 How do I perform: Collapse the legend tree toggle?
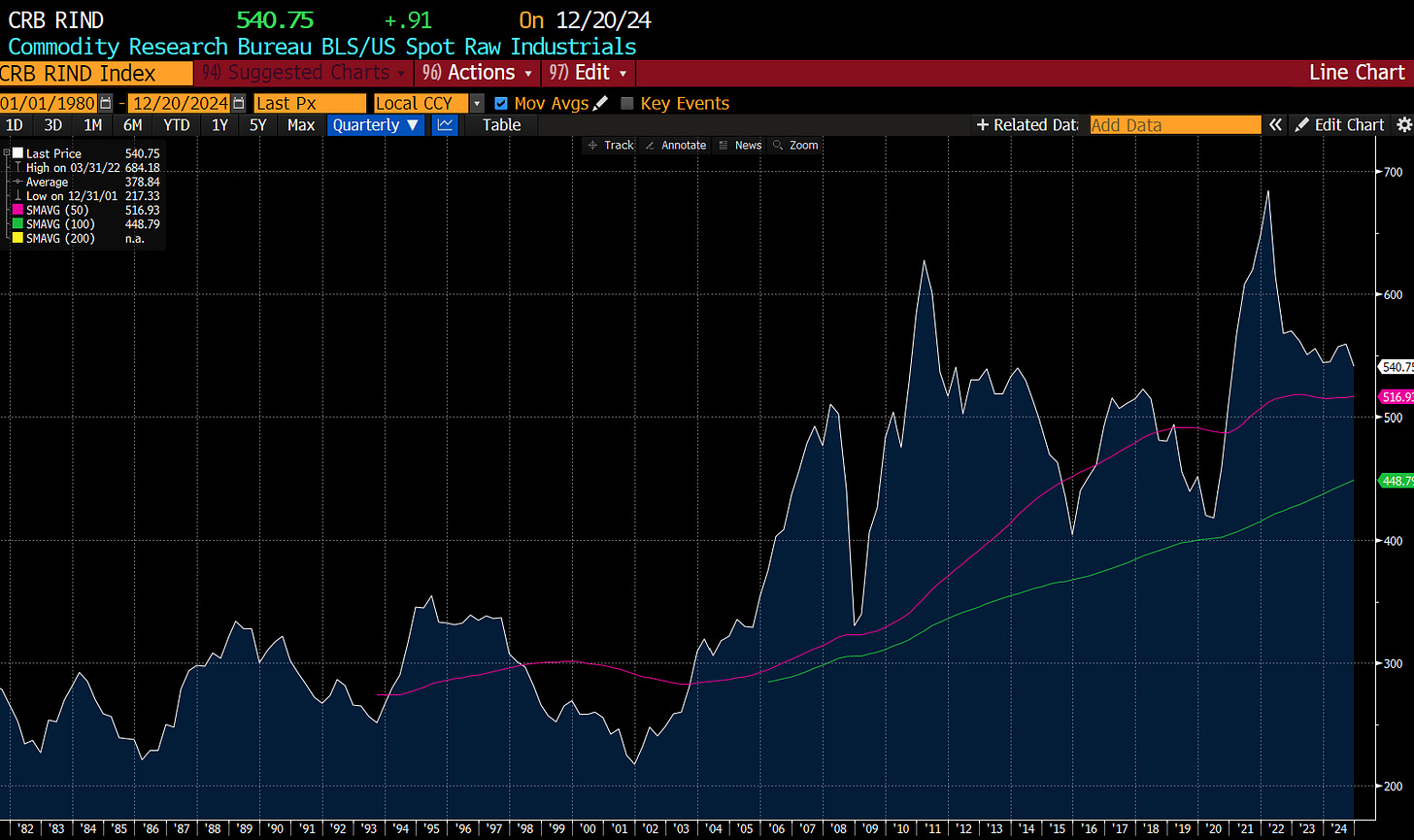click(x=6, y=153)
